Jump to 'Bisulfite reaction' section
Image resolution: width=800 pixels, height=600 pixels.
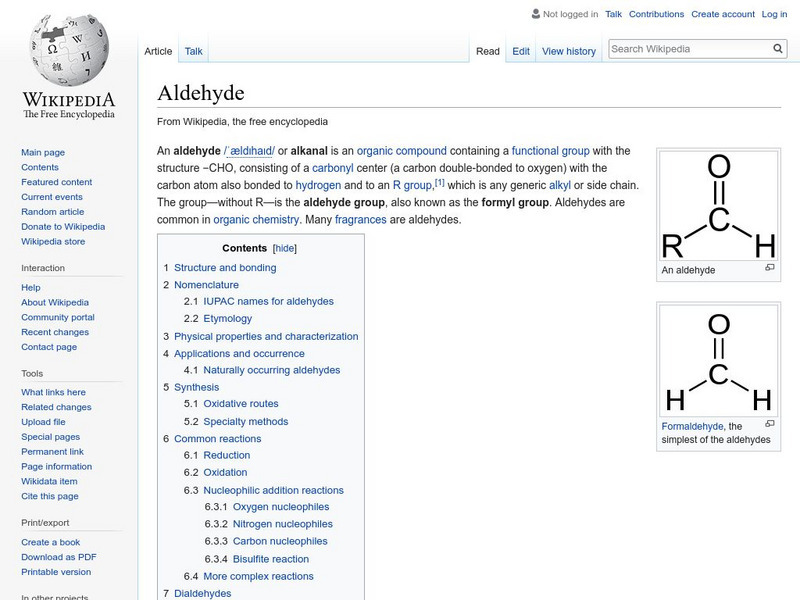point(271,559)
